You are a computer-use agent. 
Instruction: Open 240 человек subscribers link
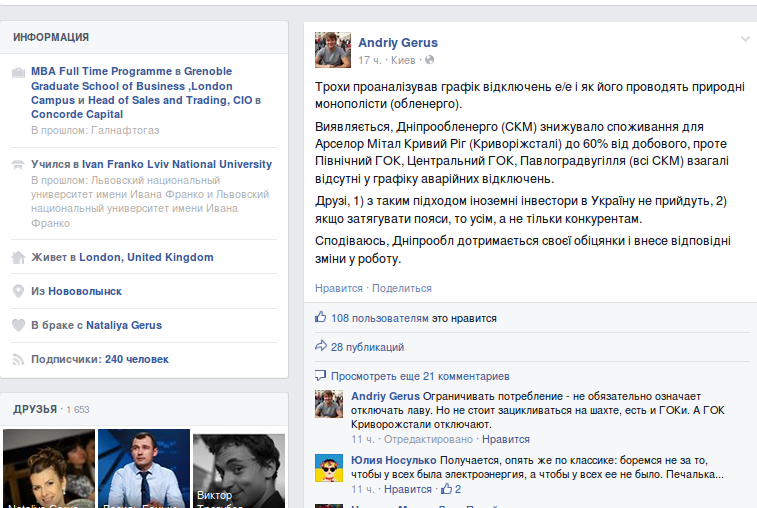tap(137, 359)
